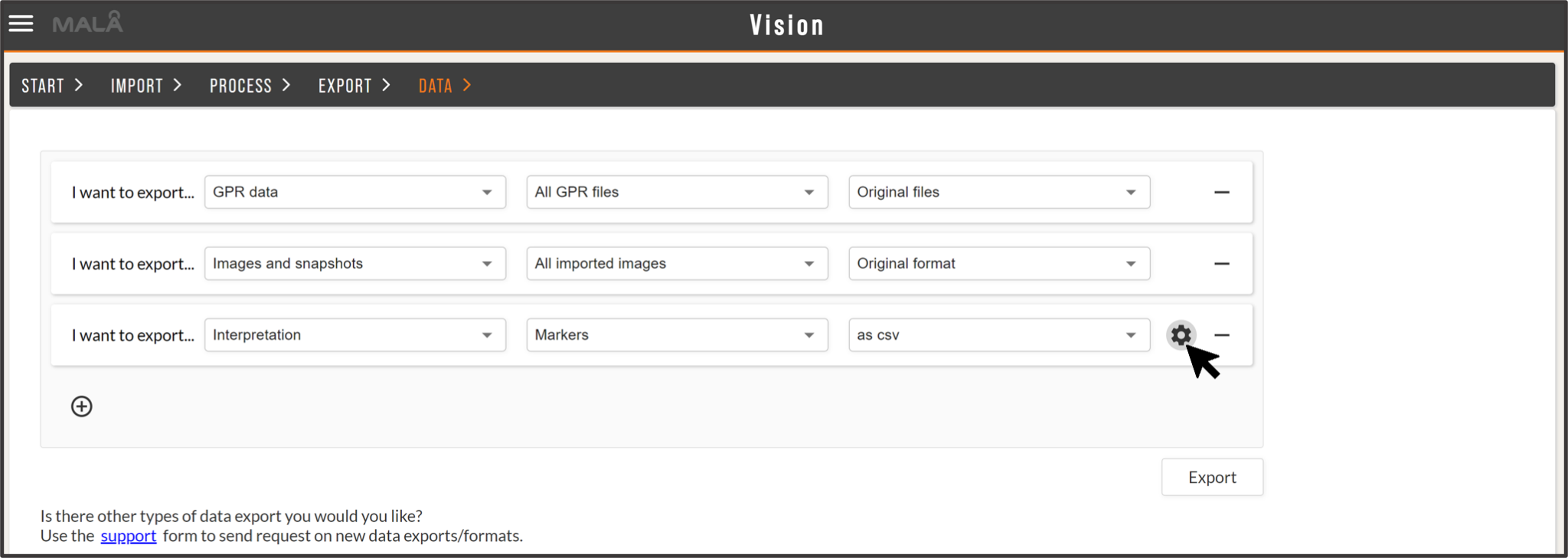
Task: Open settings for the Markers export row
Action: click(1181, 334)
